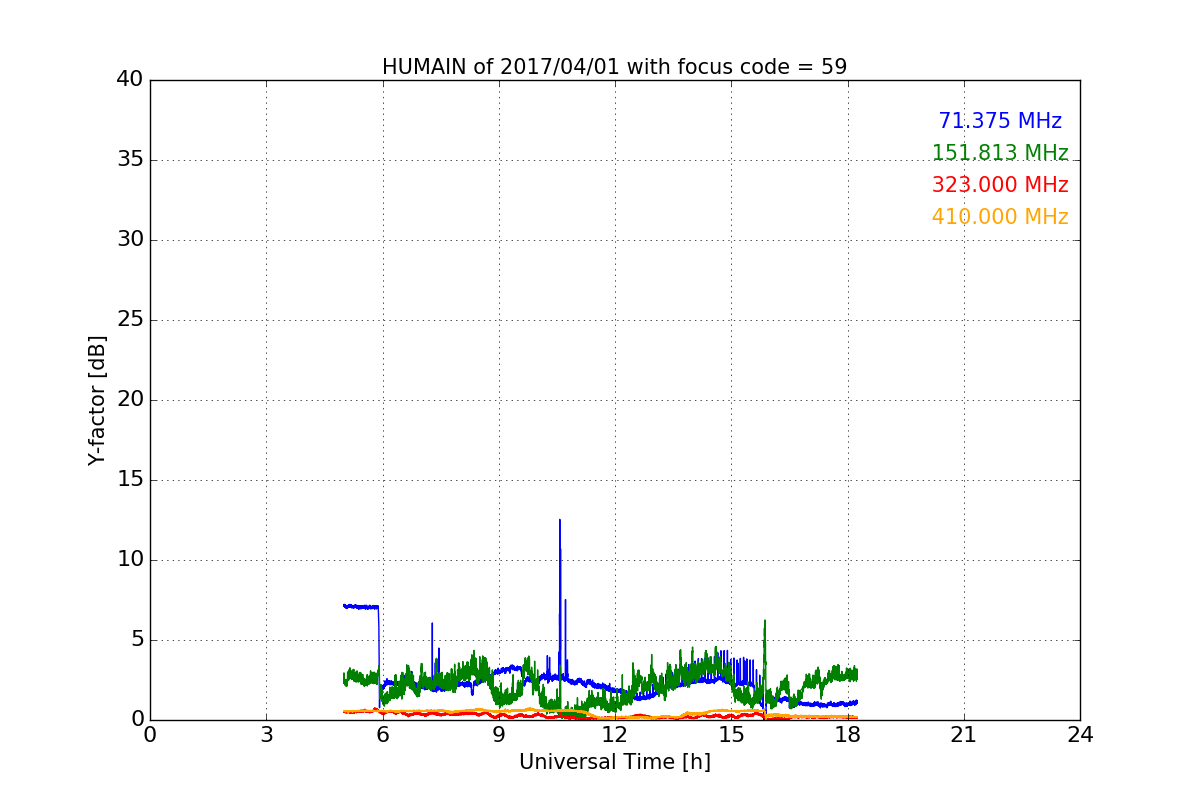Click the y-axis tick label 35
This screenshot has height=800, width=1200.
(129, 160)
